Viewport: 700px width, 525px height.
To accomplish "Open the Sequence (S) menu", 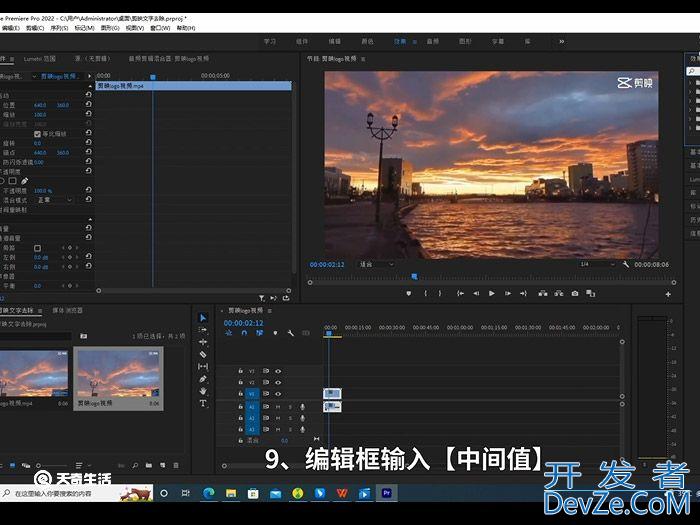I will tap(59, 28).
